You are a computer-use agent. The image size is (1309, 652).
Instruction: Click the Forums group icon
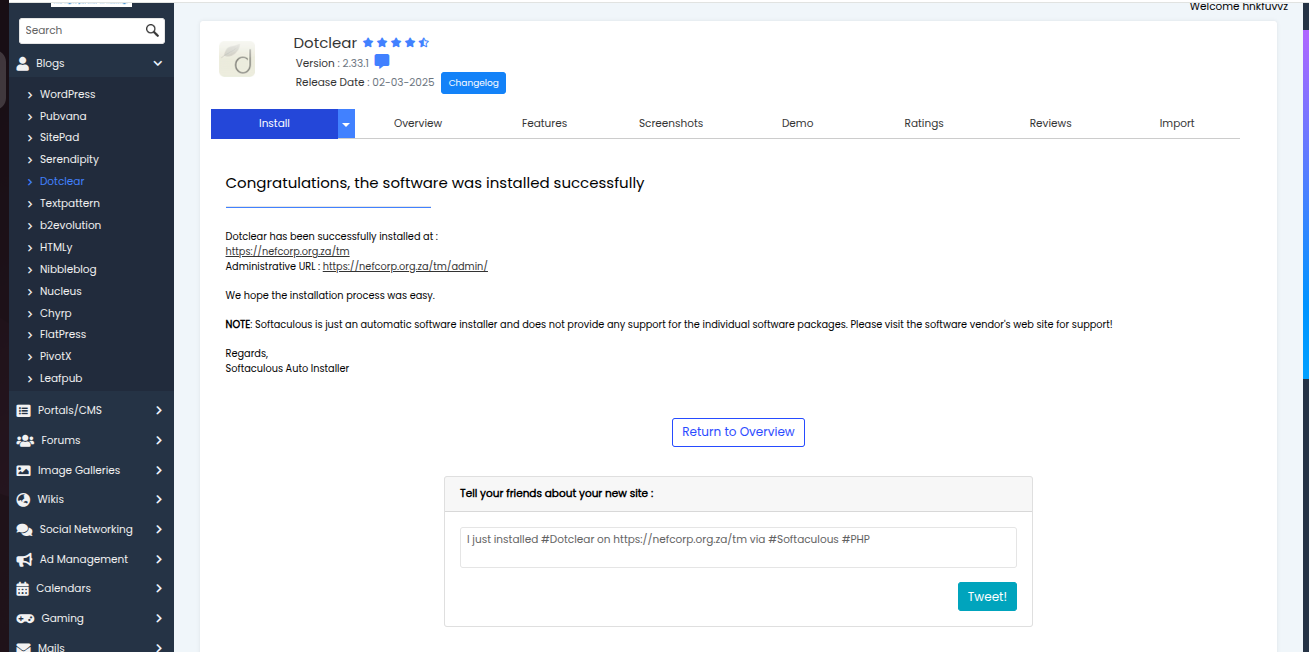(25, 440)
